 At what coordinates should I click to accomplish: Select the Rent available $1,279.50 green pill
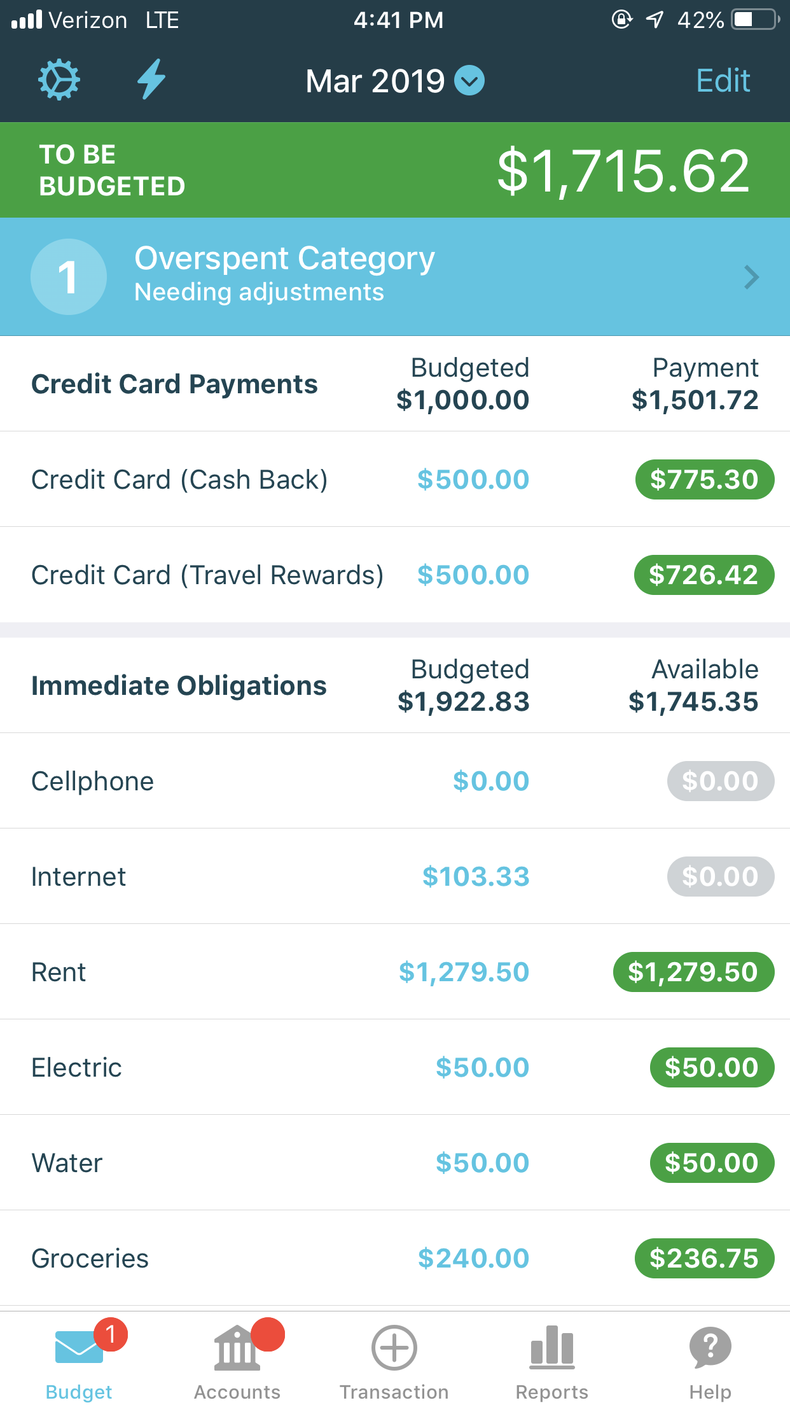(x=693, y=972)
